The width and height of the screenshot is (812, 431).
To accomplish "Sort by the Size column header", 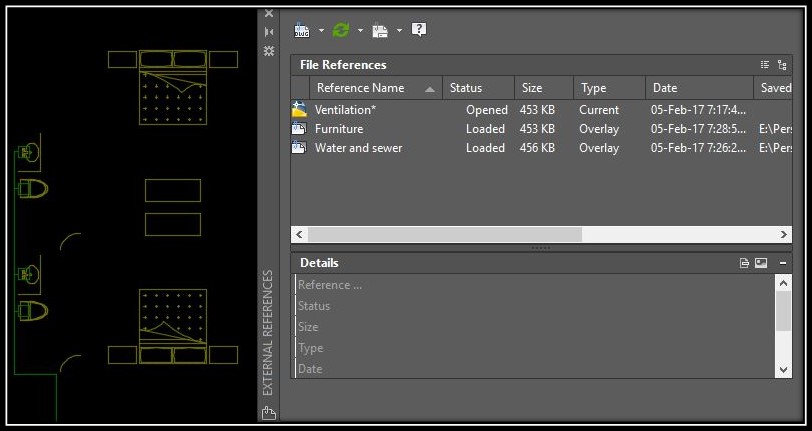I will pyautogui.click(x=544, y=88).
